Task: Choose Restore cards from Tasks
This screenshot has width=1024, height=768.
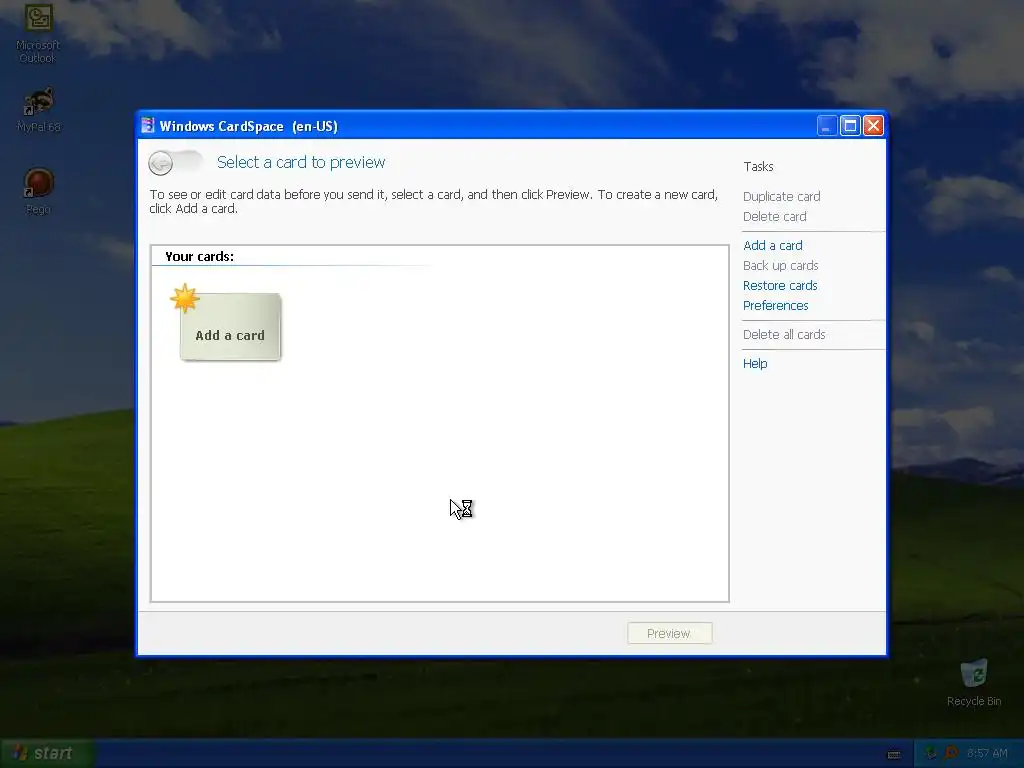Action: pos(780,285)
